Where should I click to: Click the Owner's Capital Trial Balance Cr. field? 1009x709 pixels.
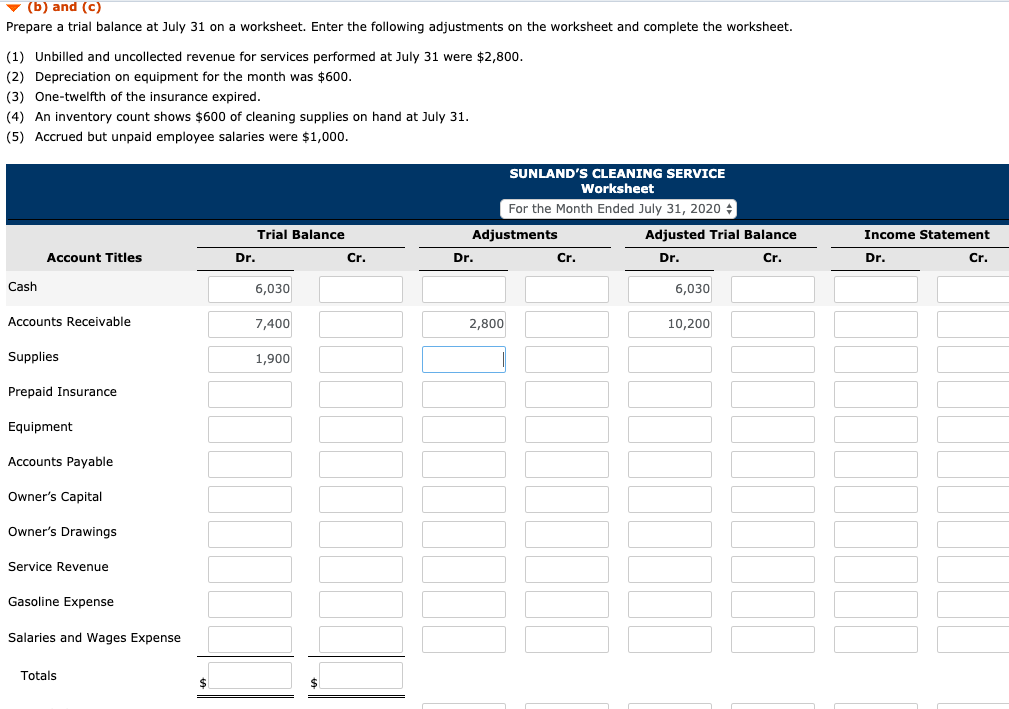pyautogui.click(x=360, y=498)
